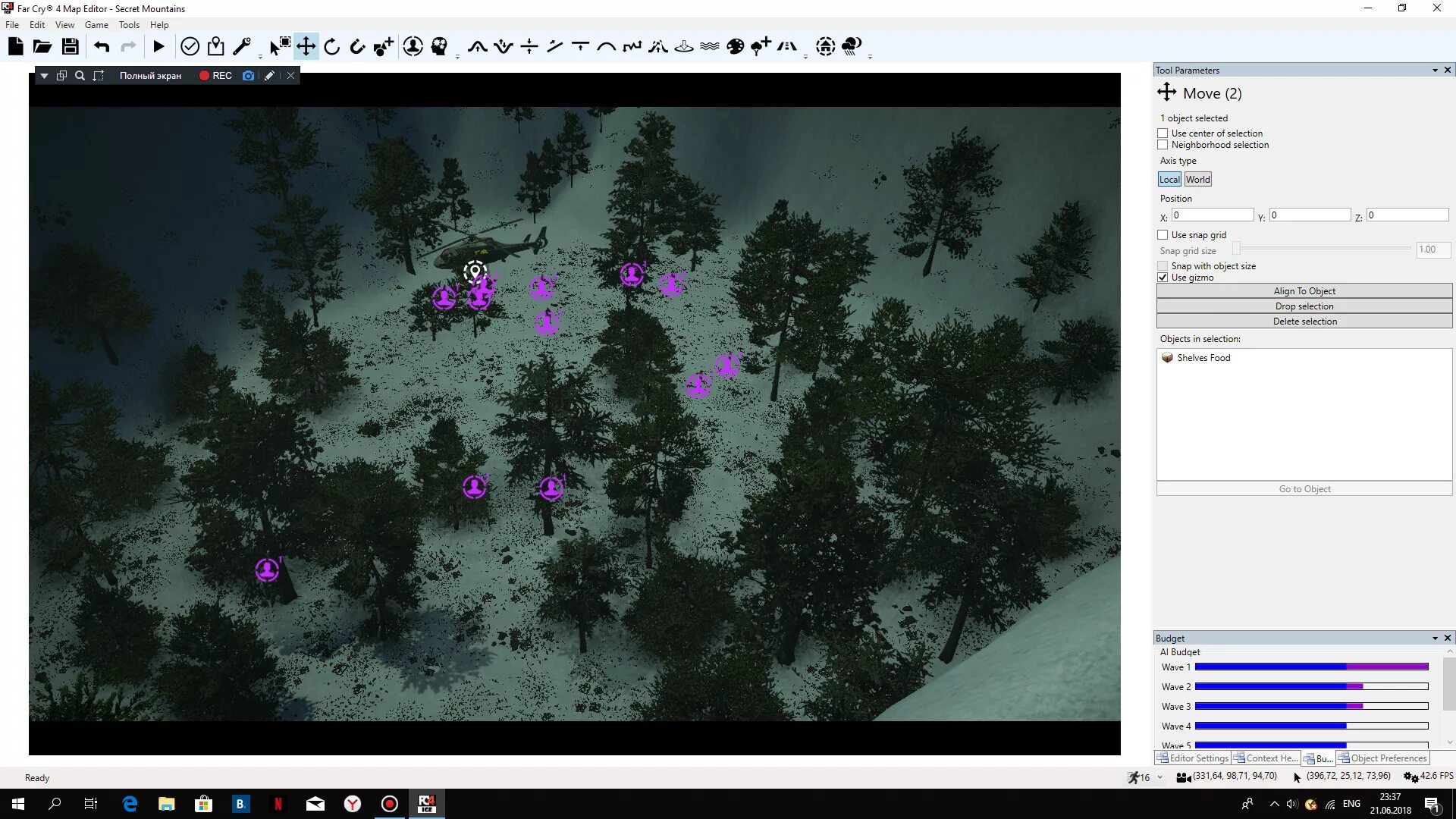This screenshot has height=819, width=1456.
Task: Open the movement speed dropdown in status bar
Action: tap(1159, 777)
